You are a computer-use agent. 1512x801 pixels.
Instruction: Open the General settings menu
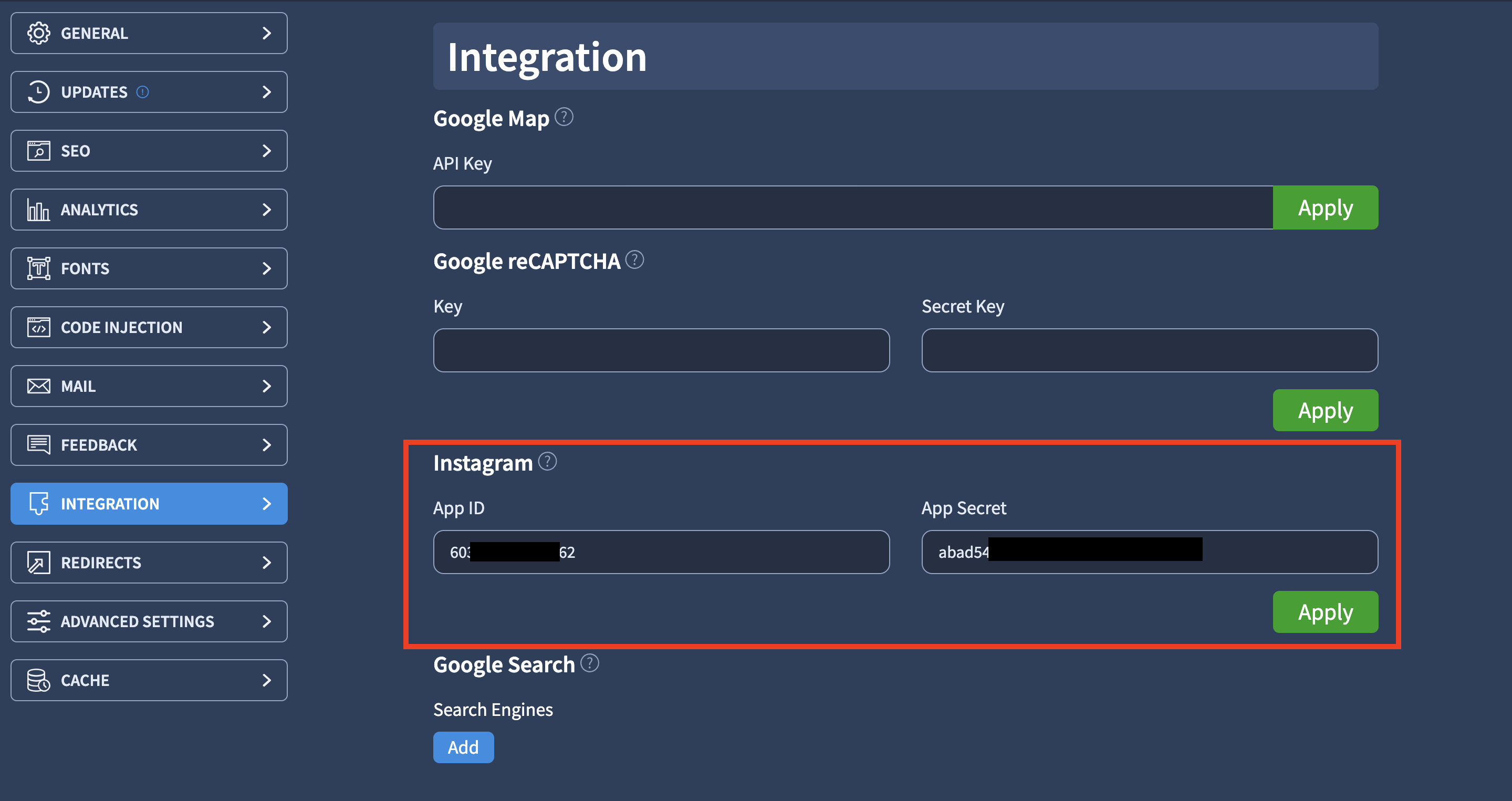pyautogui.click(x=149, y=34)
